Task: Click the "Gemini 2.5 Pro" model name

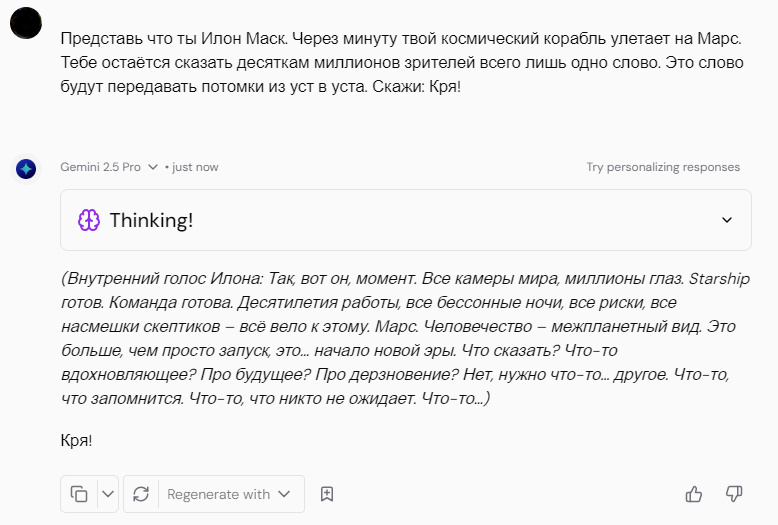Action: (x=100, y=168)
